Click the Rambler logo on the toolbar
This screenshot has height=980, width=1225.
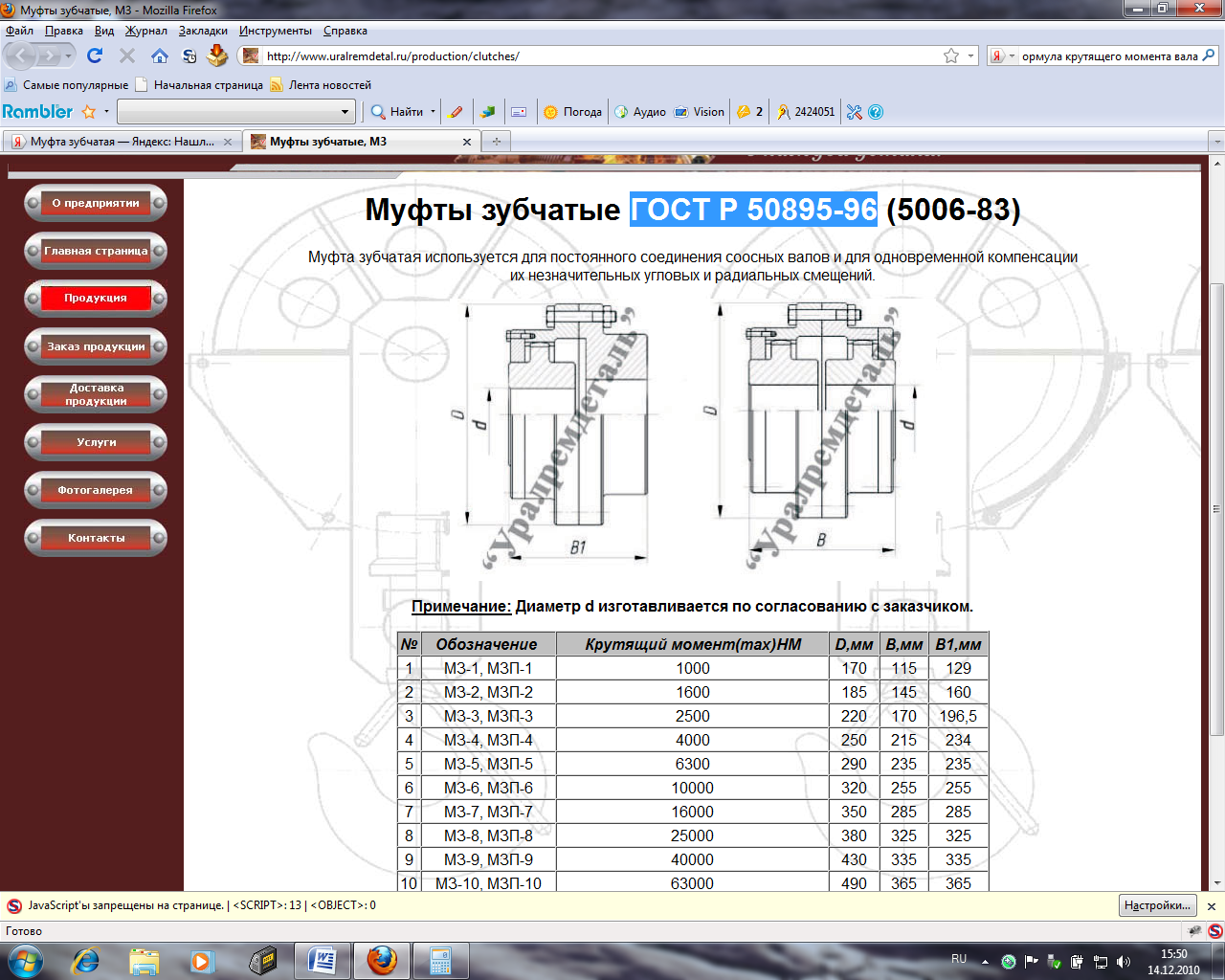coord(37,111)
